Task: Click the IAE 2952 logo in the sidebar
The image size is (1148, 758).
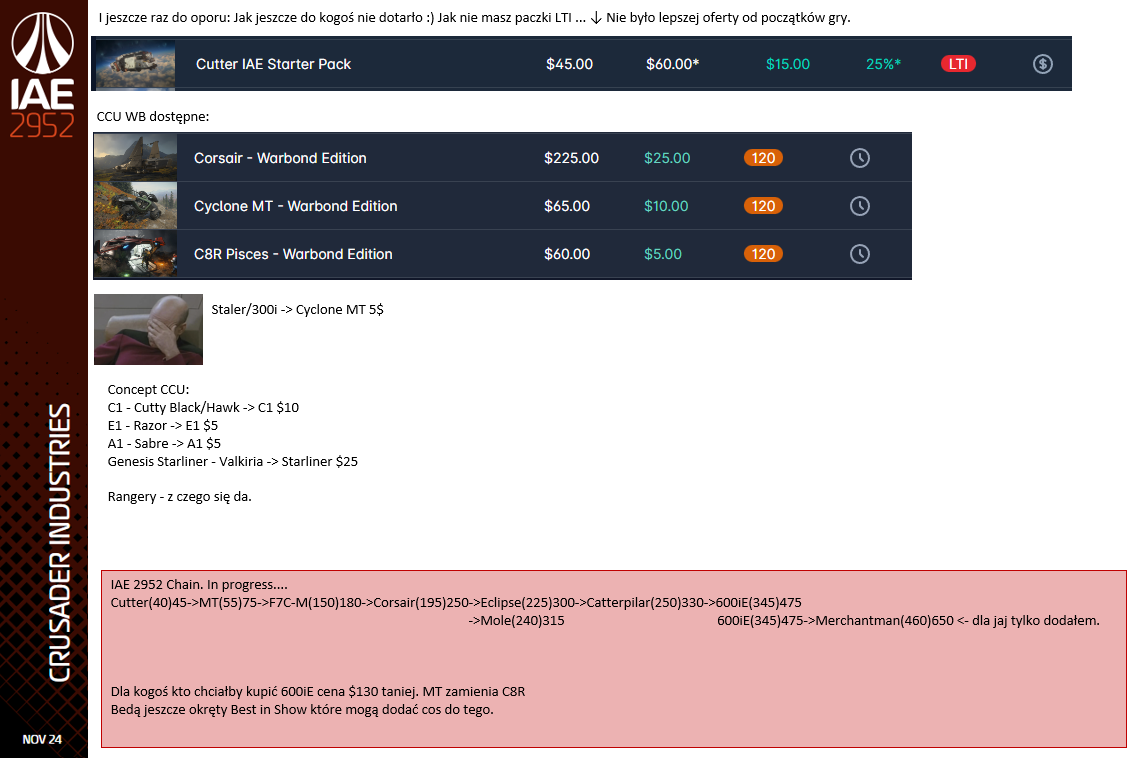Action: click(x=42, y=75)
